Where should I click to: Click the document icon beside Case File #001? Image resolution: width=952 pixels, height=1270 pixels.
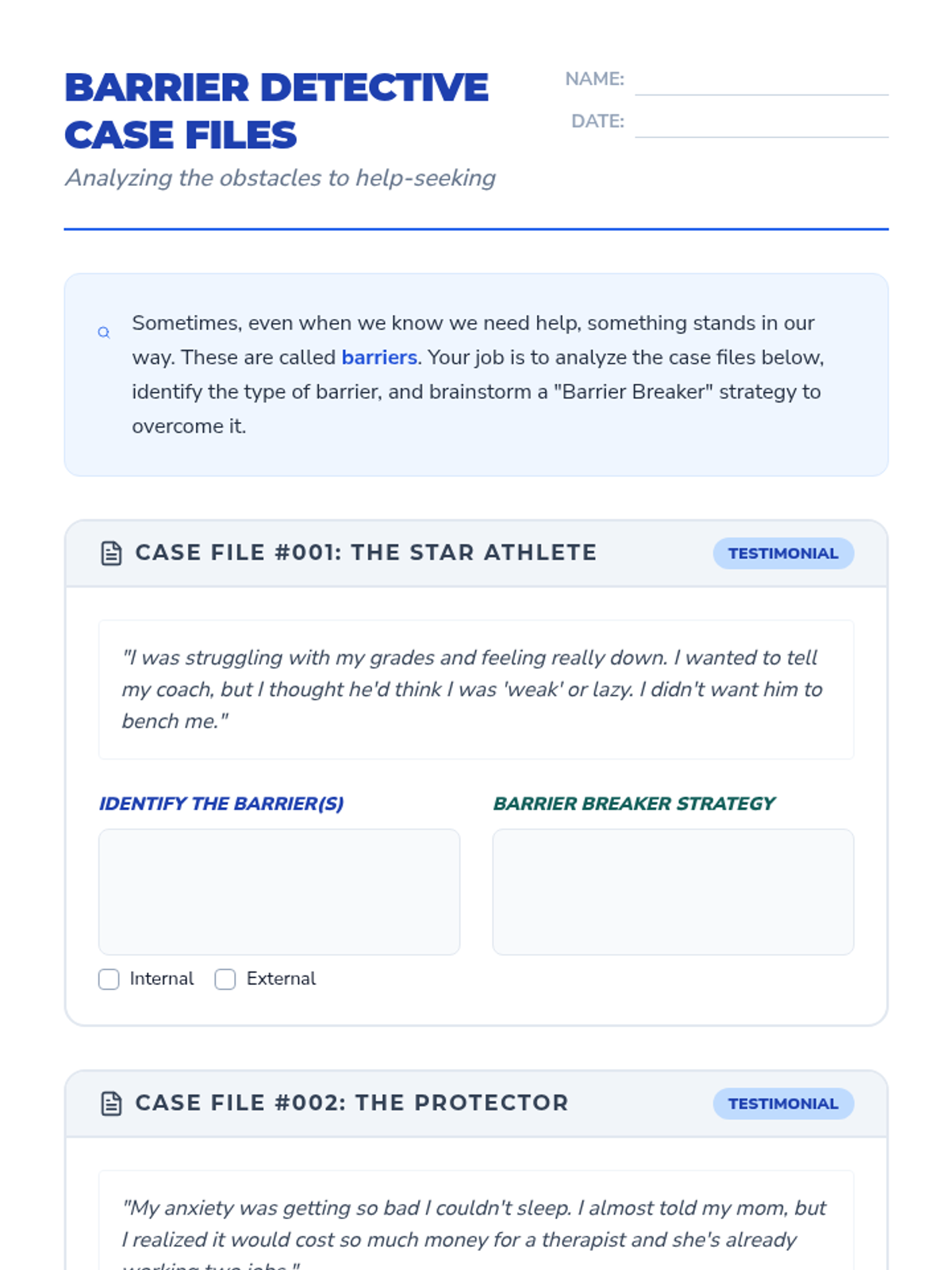coord(112,553)
